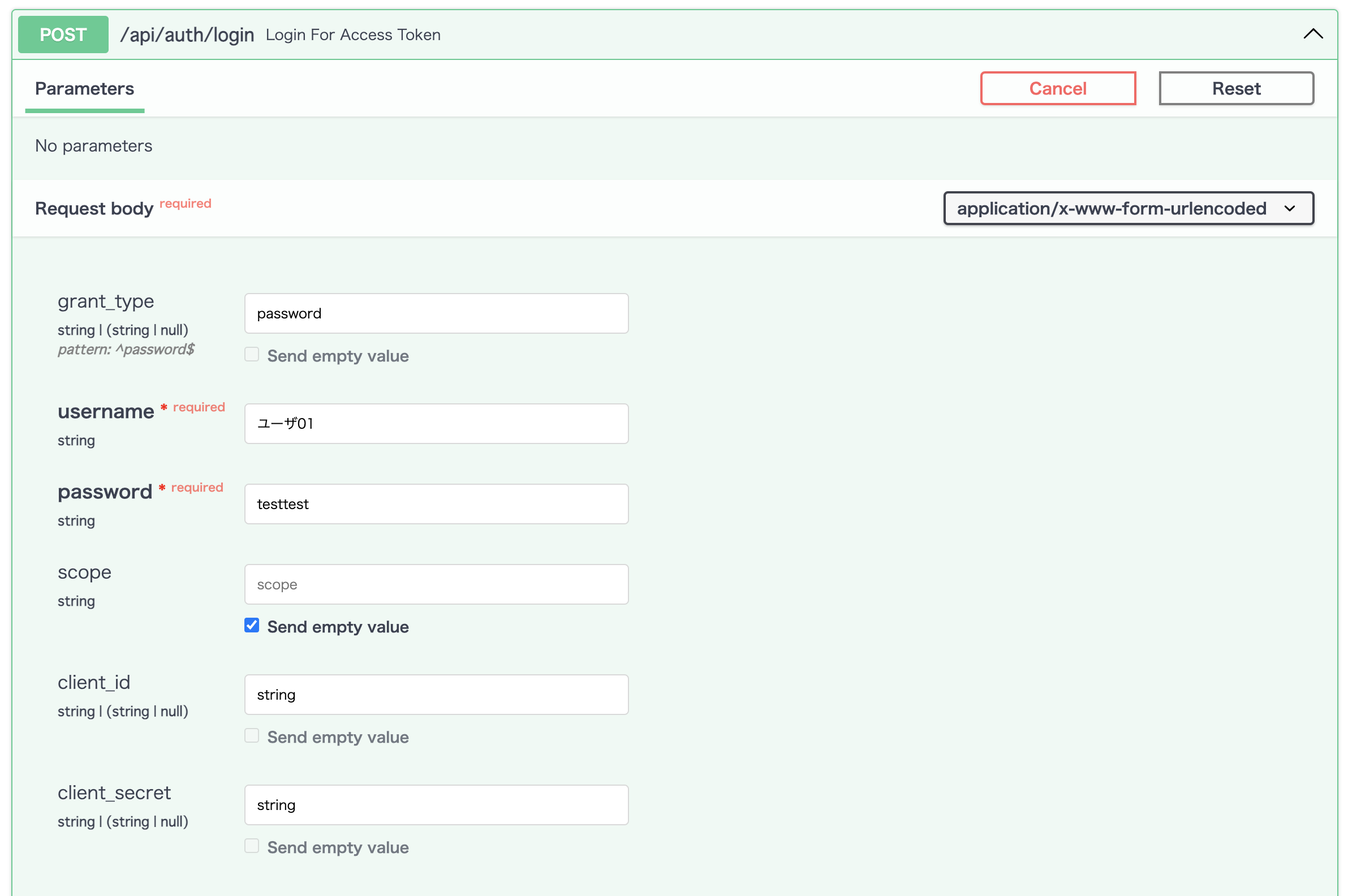The image size is (1361, 896).
Task: Click the dropdown arrow on content type selector
Action: pos(1290,209)
